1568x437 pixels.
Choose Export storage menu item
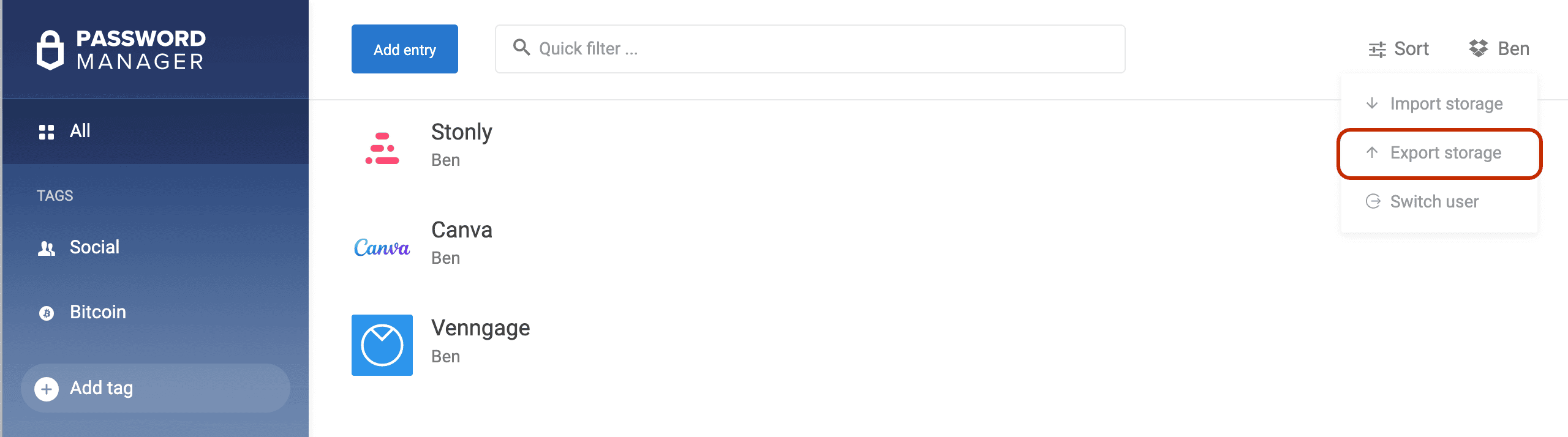pyautogui.click(x=1439, y=152)
